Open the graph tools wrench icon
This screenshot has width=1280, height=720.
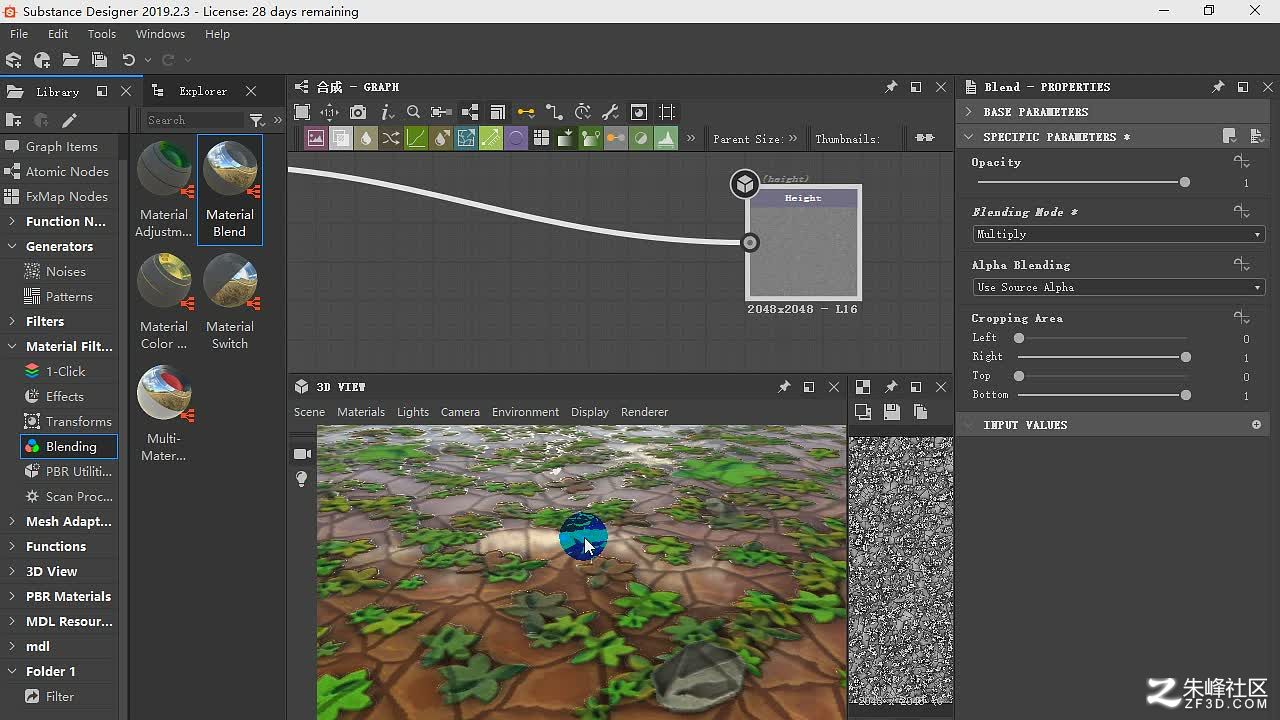(610, 112)
